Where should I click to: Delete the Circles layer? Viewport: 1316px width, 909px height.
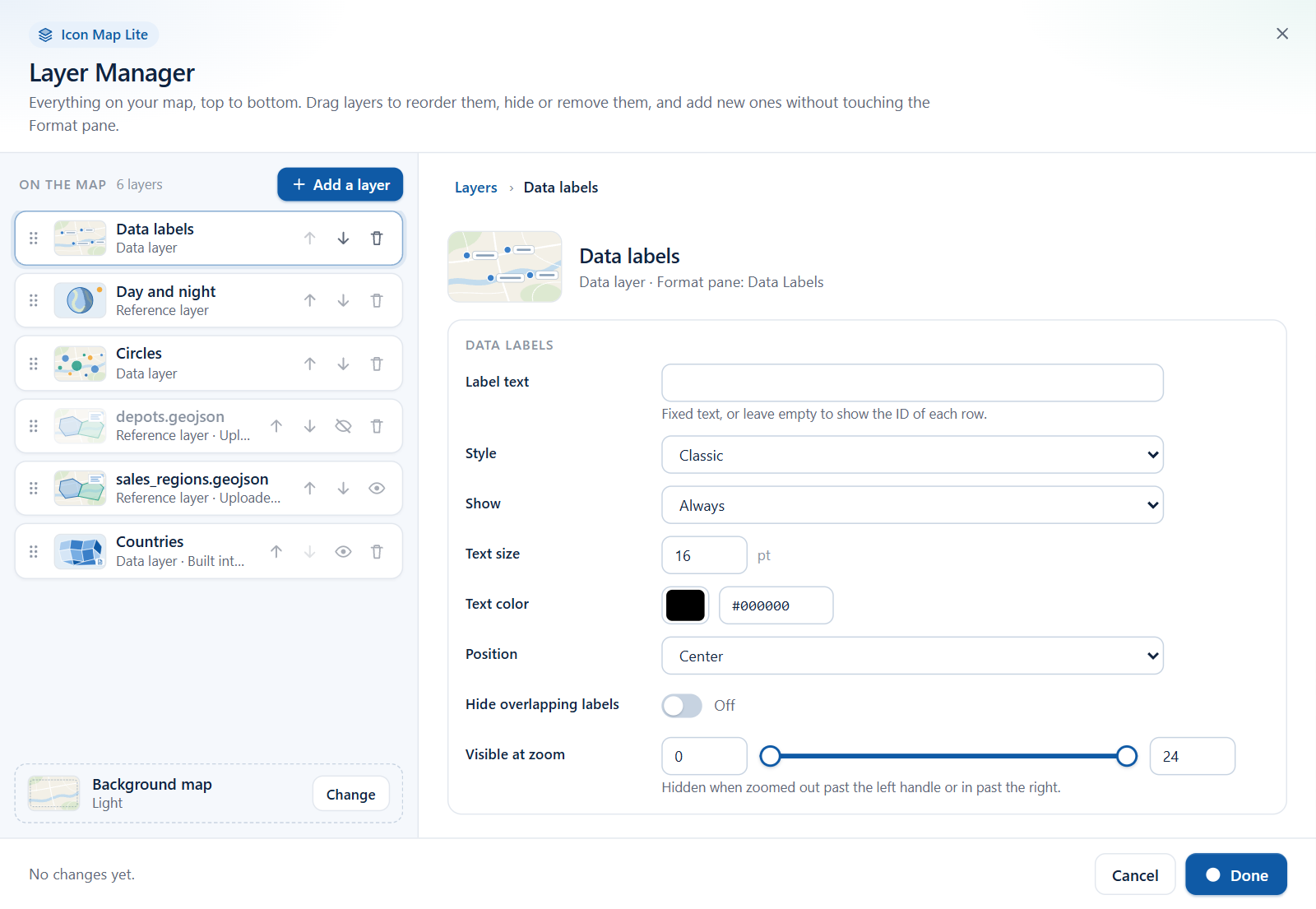(x=377, y=364)
